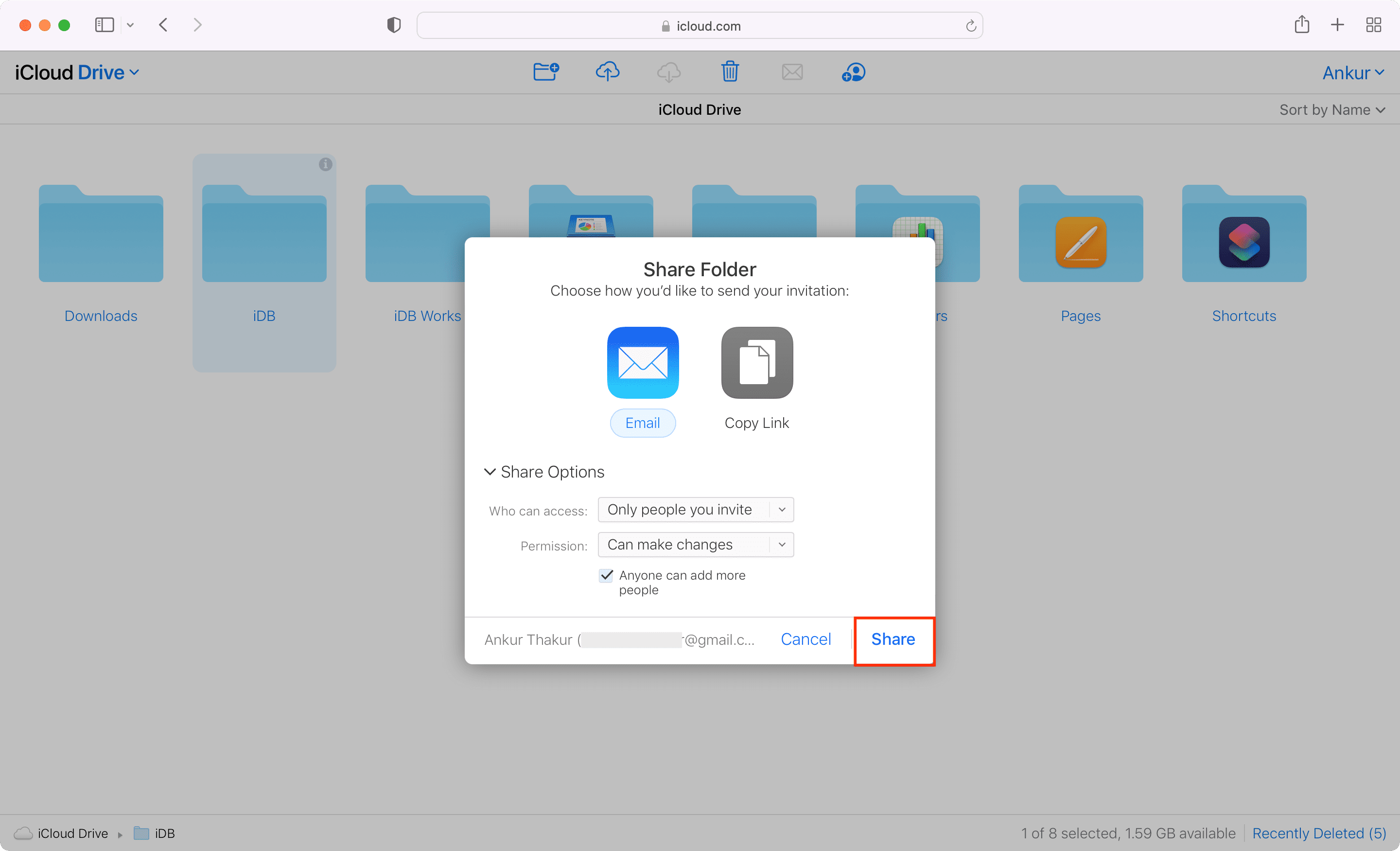Open the Sort by Name dropdown
The height and width of the screenshot is (851, 1400).
[1331, 110]
